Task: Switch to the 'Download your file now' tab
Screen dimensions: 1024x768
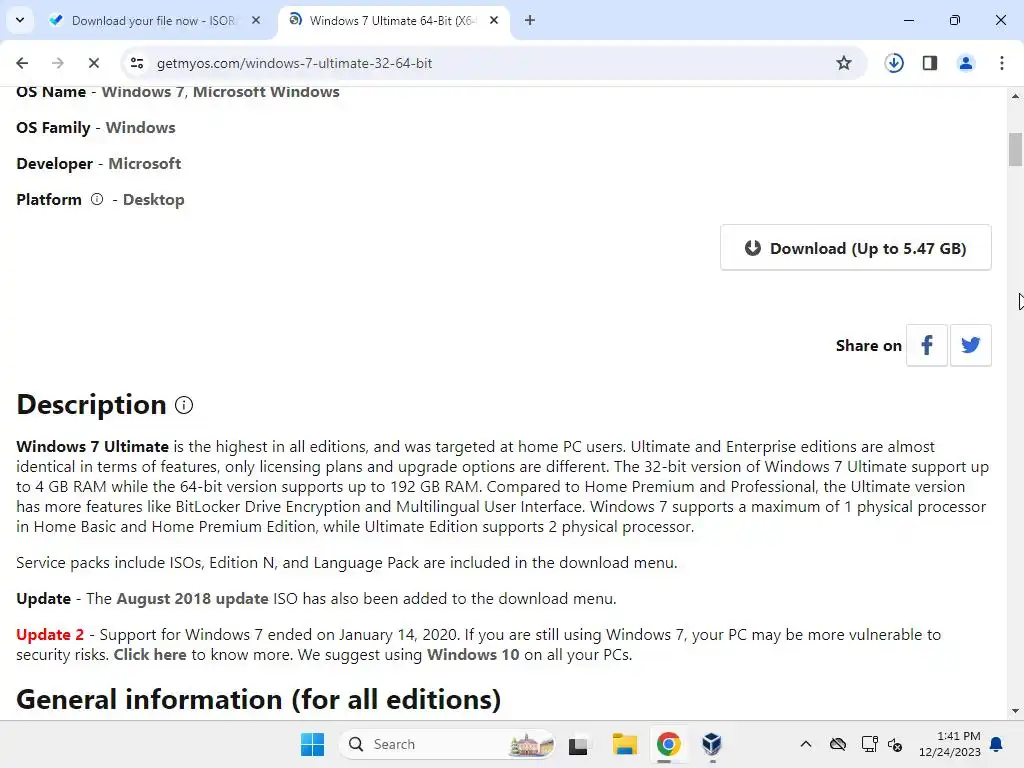Action: [155, 21]
